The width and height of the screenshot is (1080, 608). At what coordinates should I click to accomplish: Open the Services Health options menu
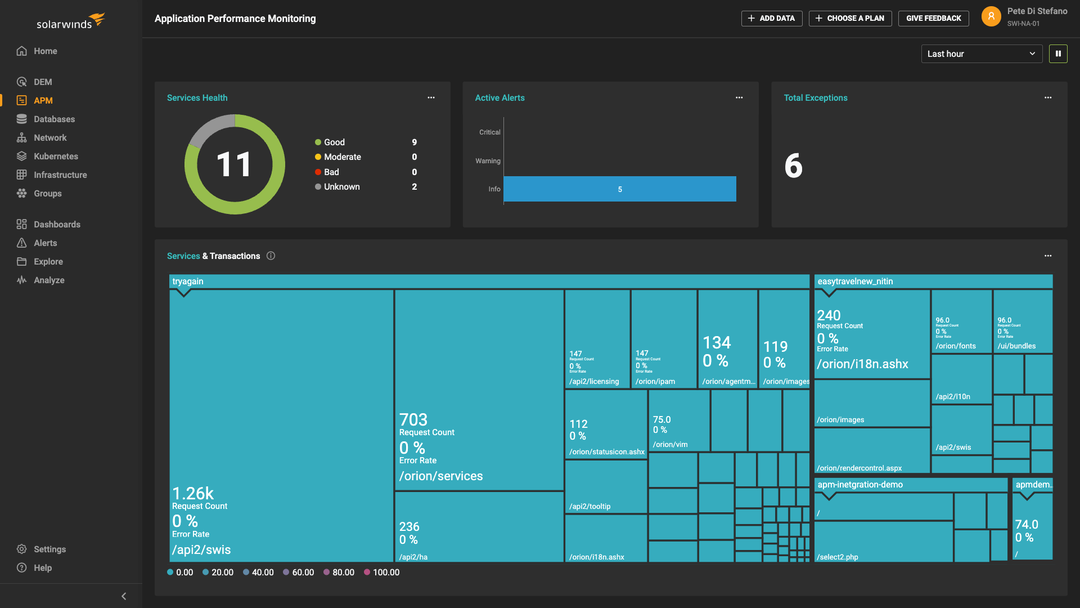431,97
